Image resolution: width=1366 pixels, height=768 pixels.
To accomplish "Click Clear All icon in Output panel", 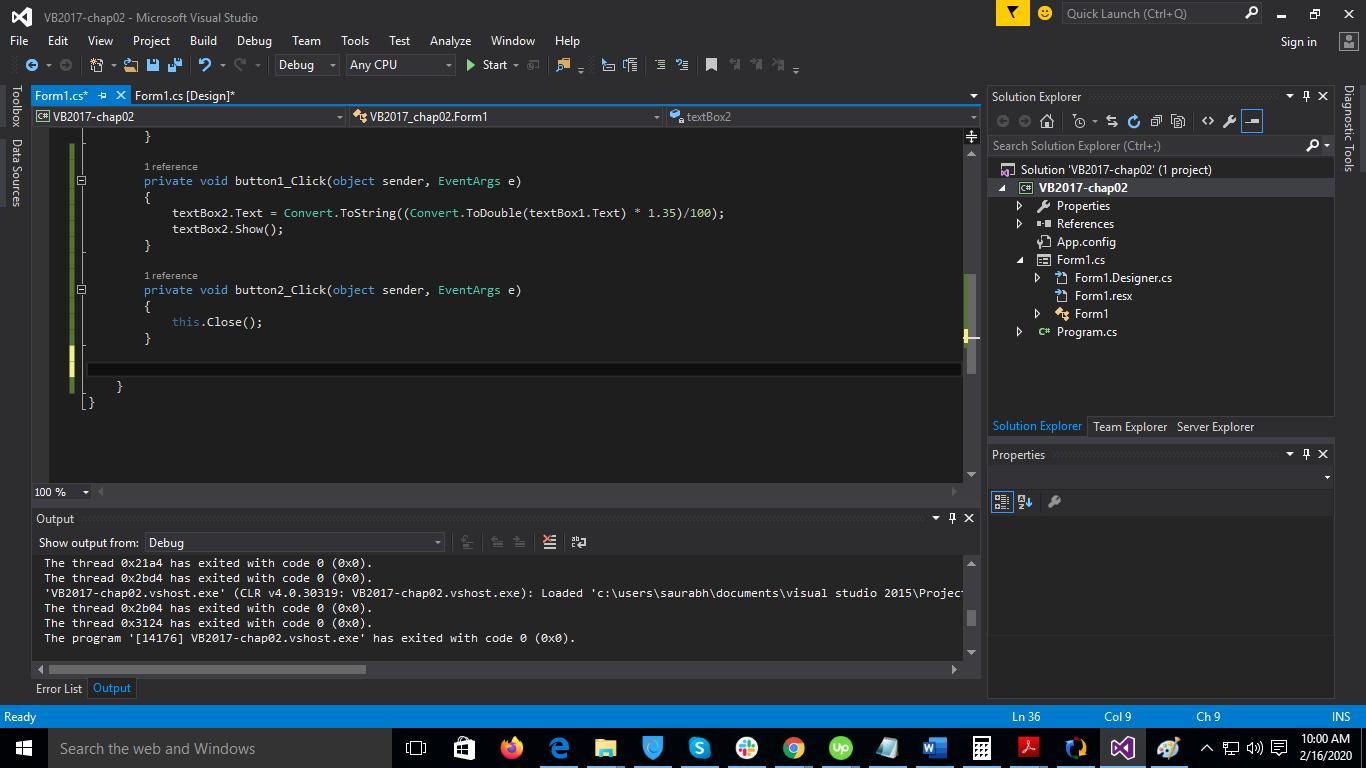I will 549,542.
